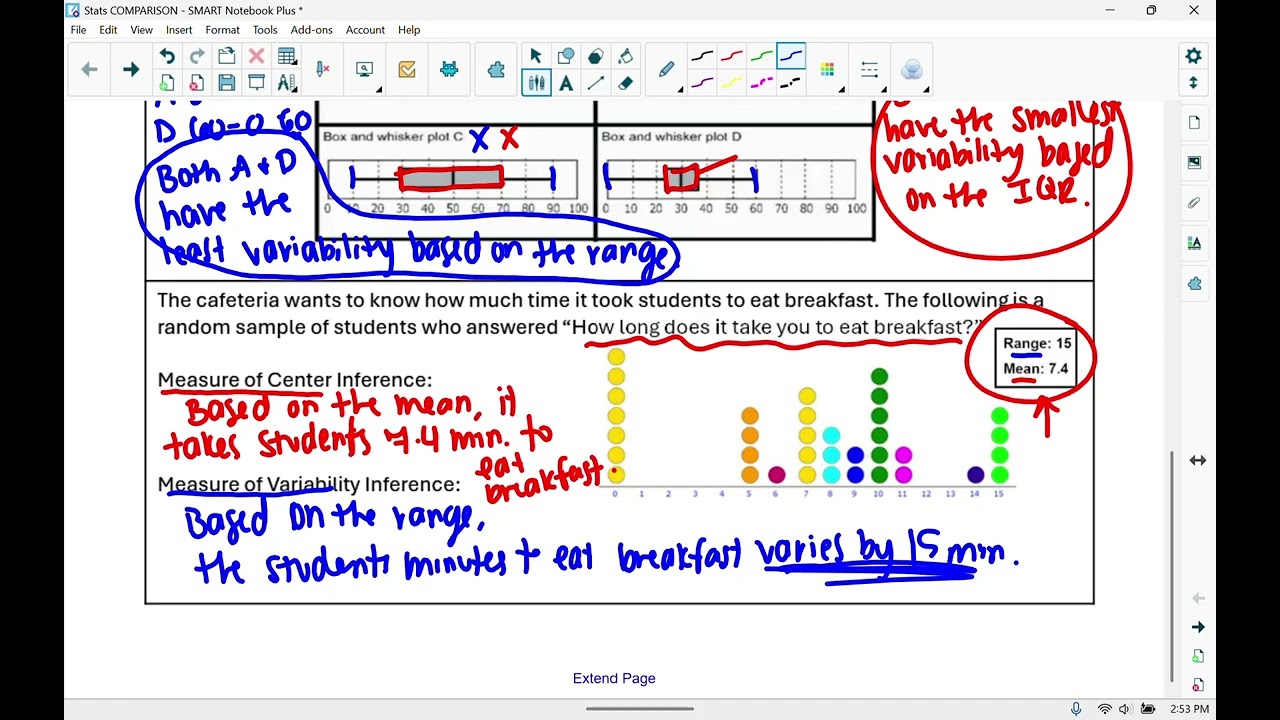1280x720 pixels.
Task: Open toolbar settings gear
Action: point(1193,56)
